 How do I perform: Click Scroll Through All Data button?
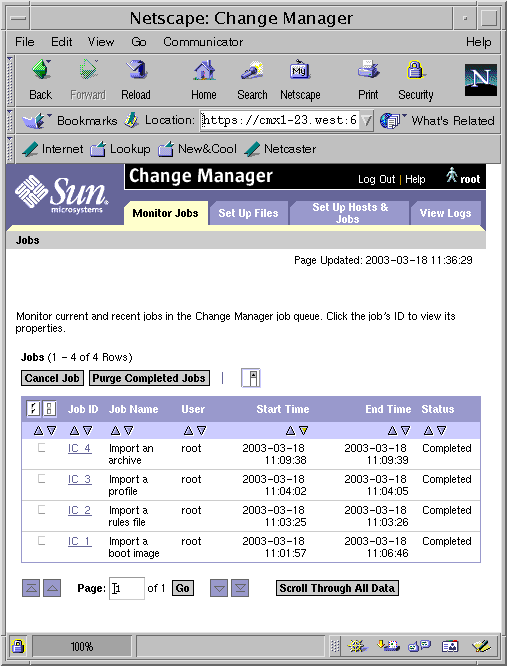[337, 588]
